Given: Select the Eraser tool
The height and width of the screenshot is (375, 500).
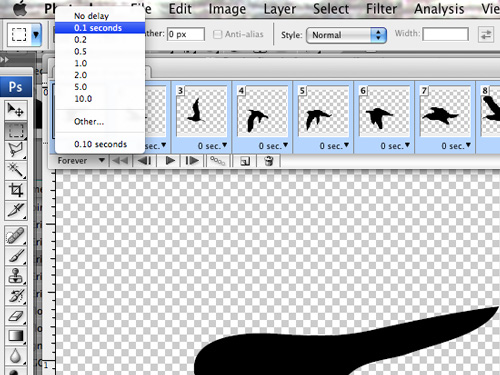Looking at the screenshot, I should pyautogui.click(x=15, y=316).
